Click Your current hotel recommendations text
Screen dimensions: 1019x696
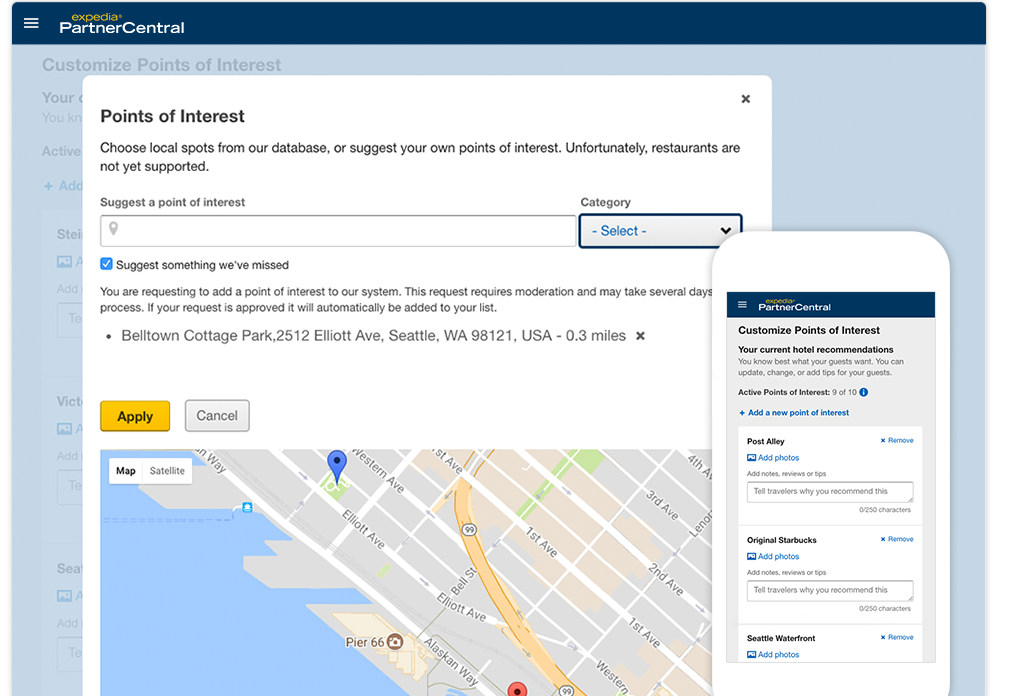click(816, 350)
